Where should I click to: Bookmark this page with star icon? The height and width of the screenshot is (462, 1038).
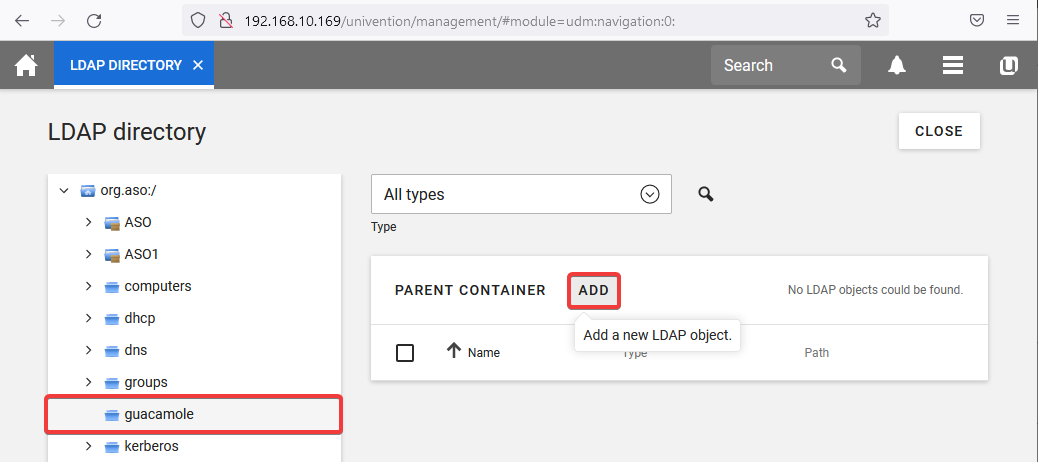[872, 20]
